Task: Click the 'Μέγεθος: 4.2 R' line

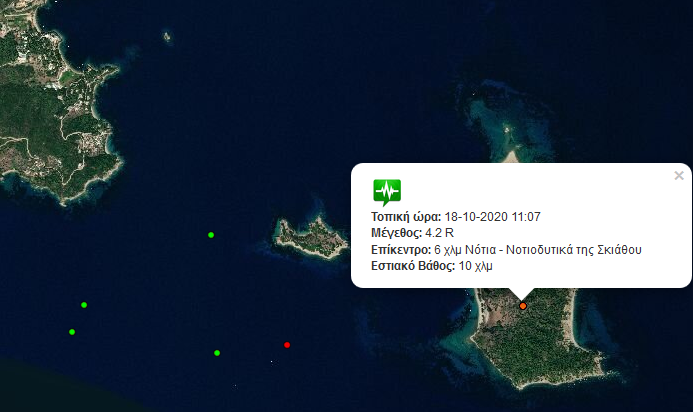Action: pyautogui.click(x=412, y=233)
